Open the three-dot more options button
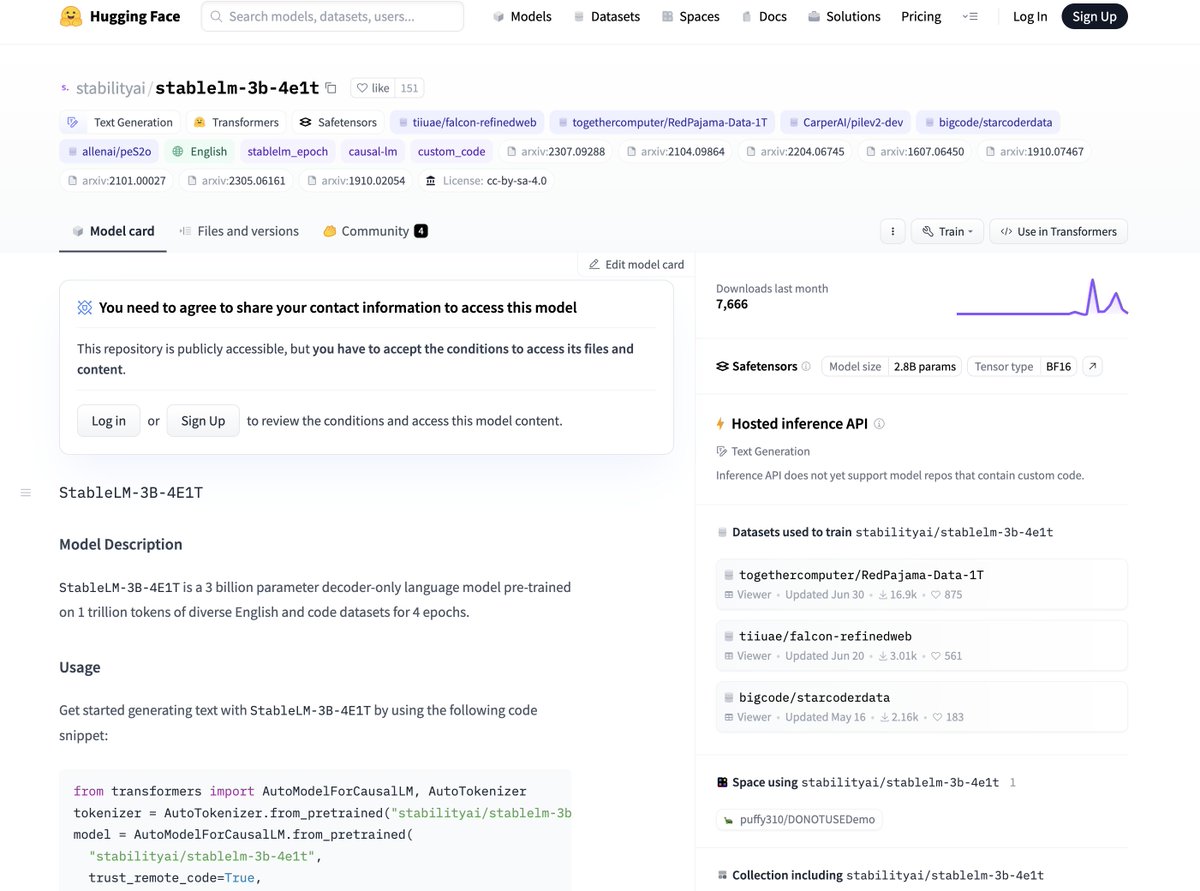 [893, 231]
